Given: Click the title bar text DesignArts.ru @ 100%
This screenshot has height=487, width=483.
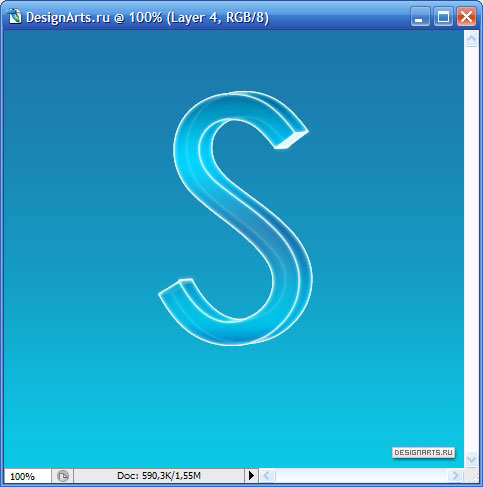Looking at the screenshot, I should (94, 17).
